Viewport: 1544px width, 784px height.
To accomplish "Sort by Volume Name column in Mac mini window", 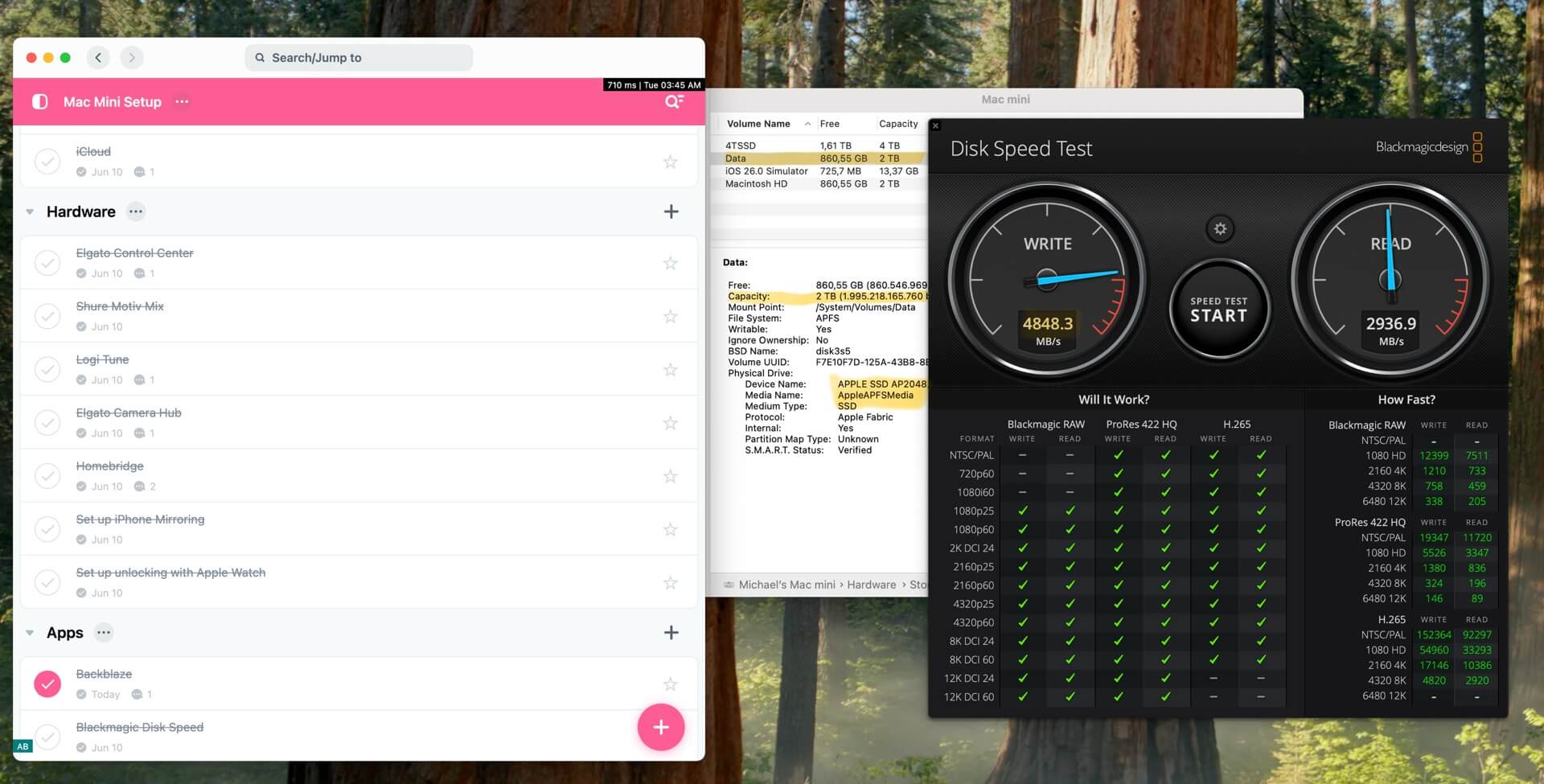I will (758, 124).
